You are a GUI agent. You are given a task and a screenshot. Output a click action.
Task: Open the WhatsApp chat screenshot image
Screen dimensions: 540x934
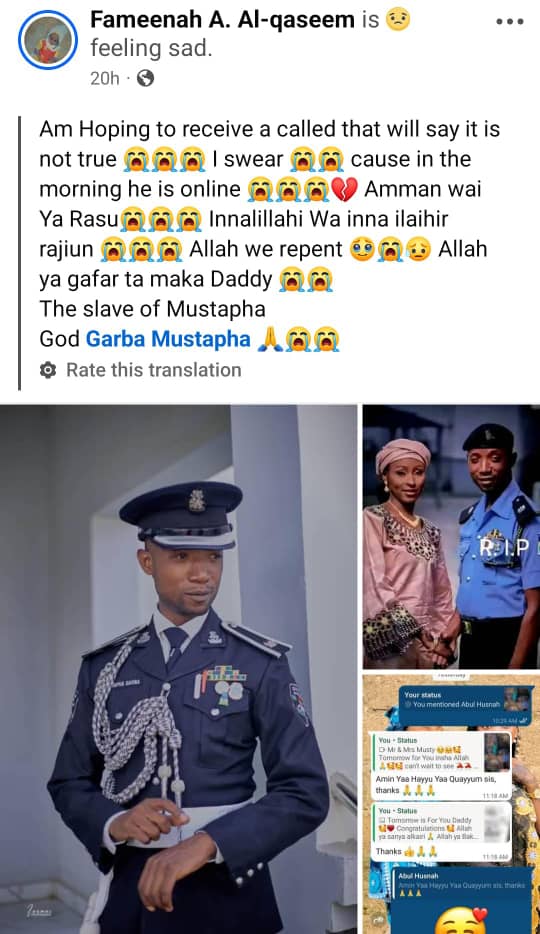tap(451, 804)
